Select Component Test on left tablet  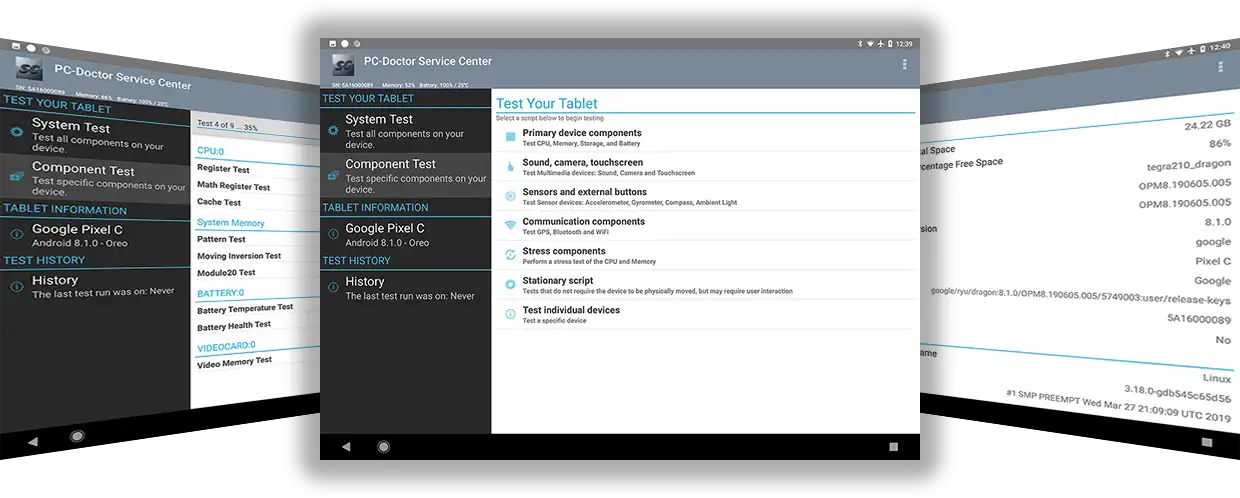[x=95, y=178]
